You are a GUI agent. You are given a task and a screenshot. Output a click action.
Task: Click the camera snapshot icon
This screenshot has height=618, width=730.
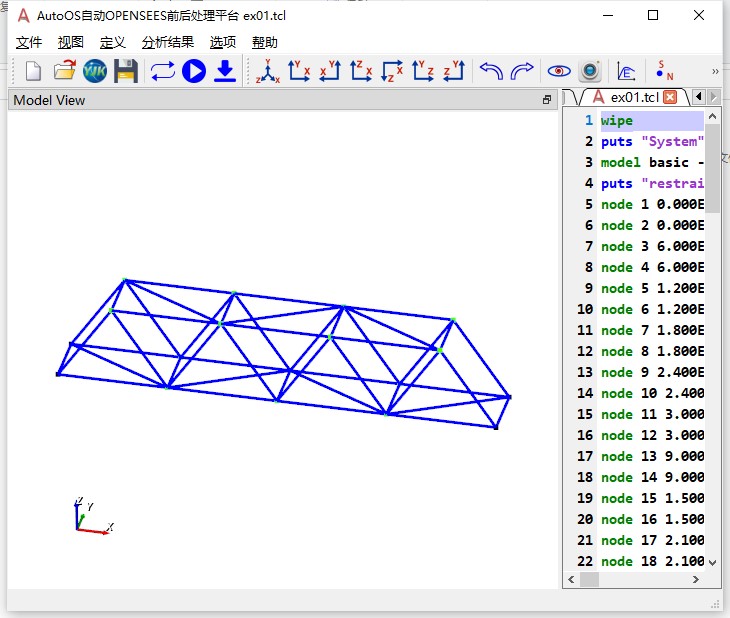(590, 71)
